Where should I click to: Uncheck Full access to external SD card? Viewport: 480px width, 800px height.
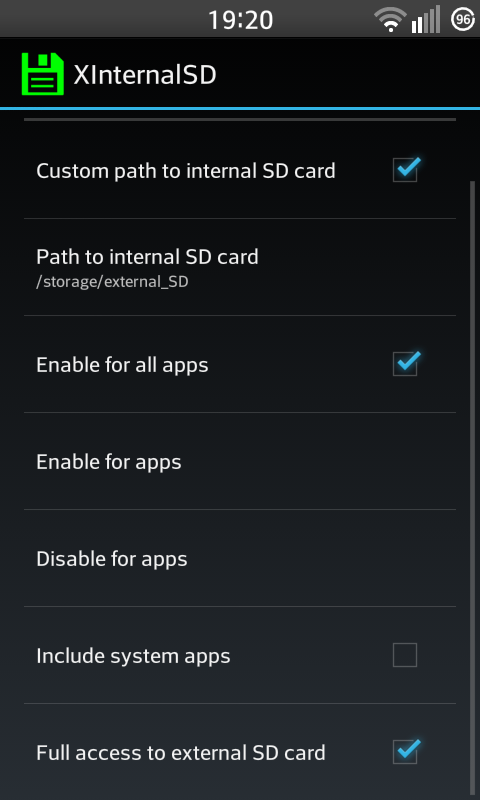pyautogui.click(x=406, y=752)
